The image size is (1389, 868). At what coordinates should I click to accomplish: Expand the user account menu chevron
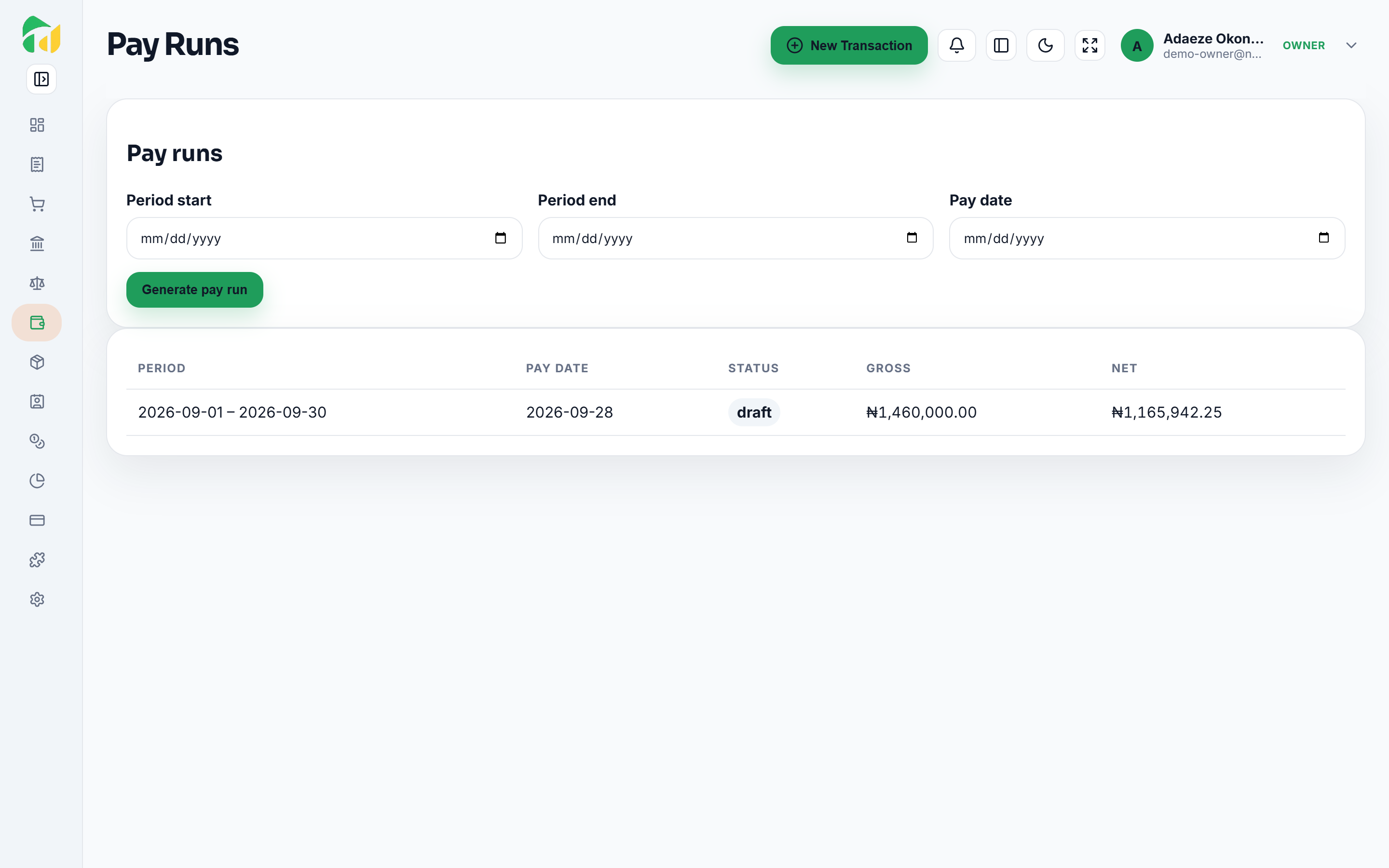coord(1351,45)
